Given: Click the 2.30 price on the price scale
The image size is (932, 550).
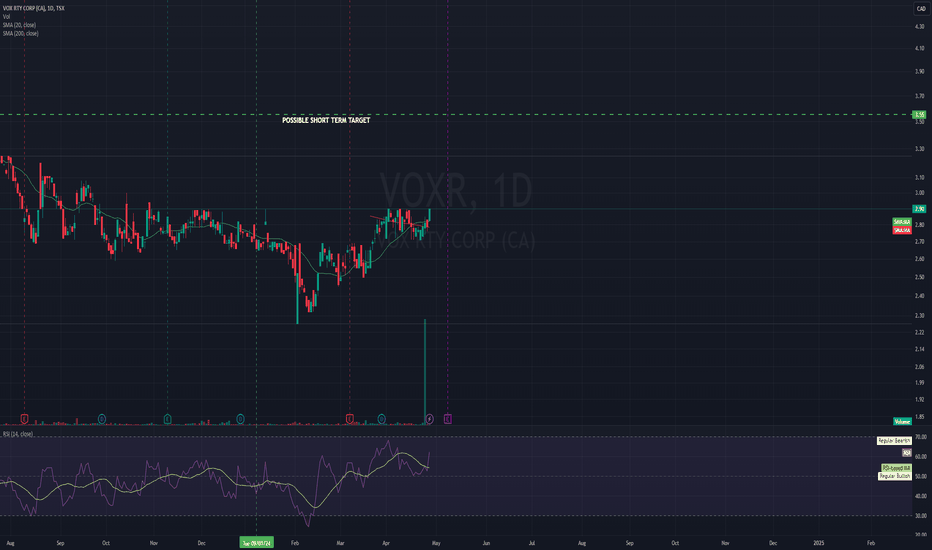Looking at the screenshot, I should point(920,316).
